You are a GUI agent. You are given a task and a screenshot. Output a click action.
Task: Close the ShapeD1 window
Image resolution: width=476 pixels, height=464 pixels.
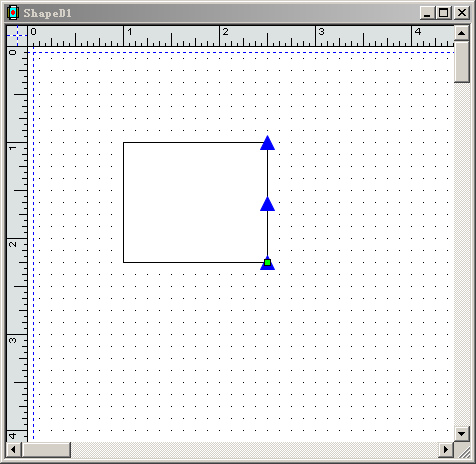click(462, 13)
